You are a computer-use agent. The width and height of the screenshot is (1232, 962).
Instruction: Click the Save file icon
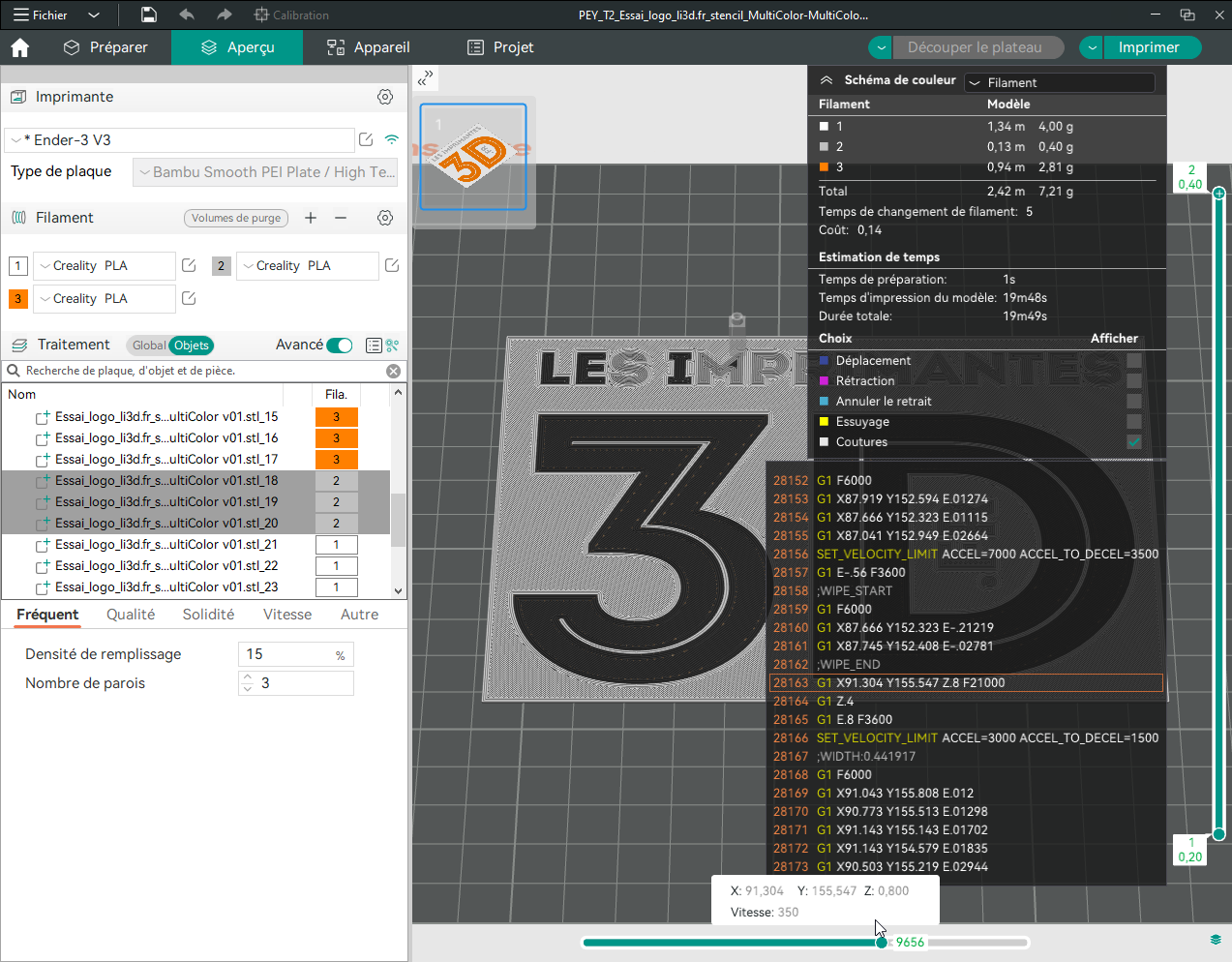coord(149,15)
